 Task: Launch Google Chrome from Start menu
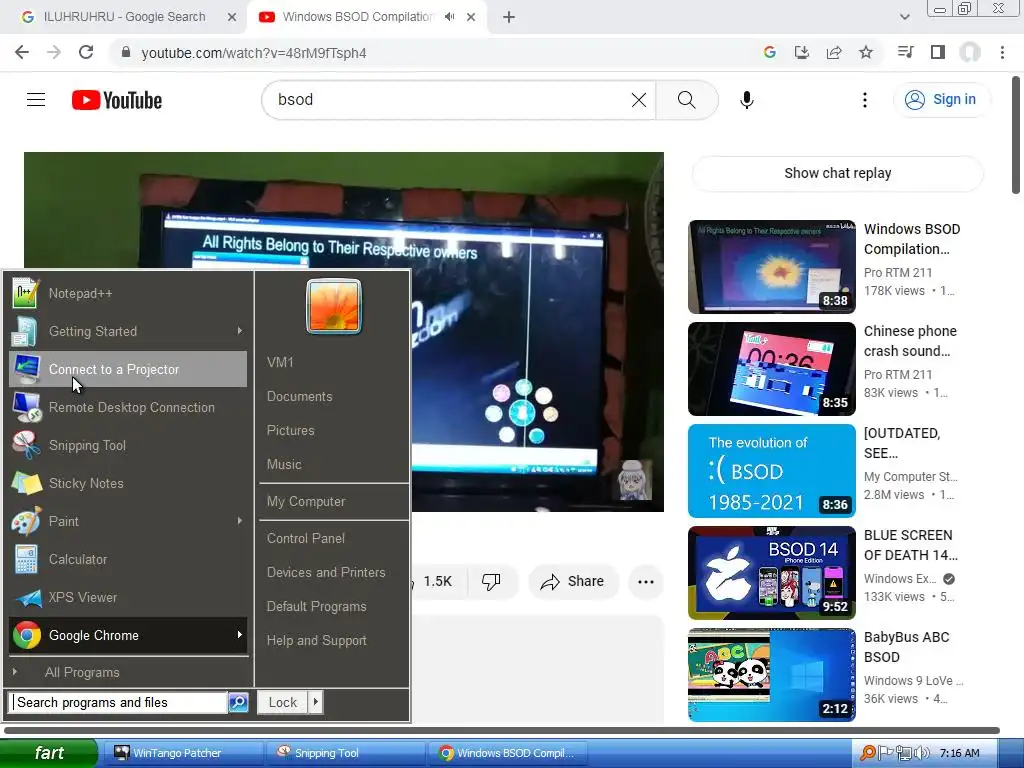click(128, 635)
